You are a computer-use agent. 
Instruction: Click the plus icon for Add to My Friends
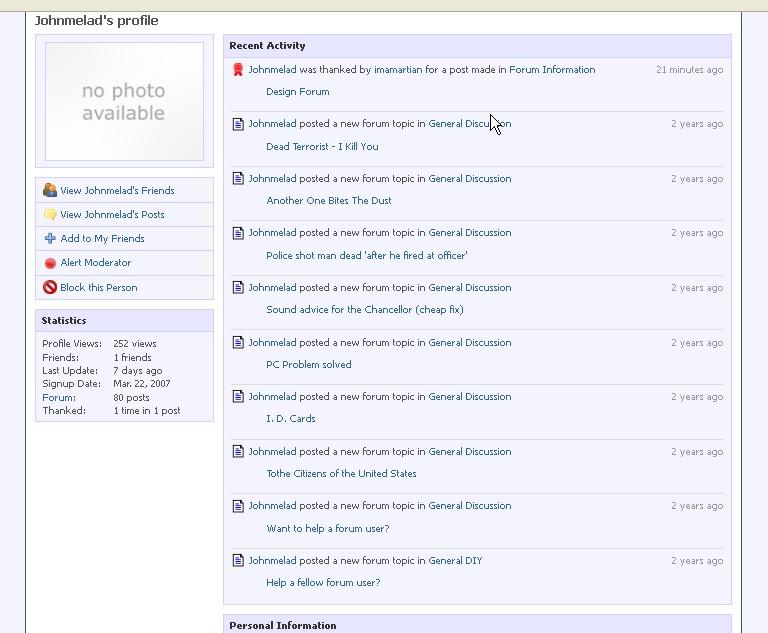point(50,238)
